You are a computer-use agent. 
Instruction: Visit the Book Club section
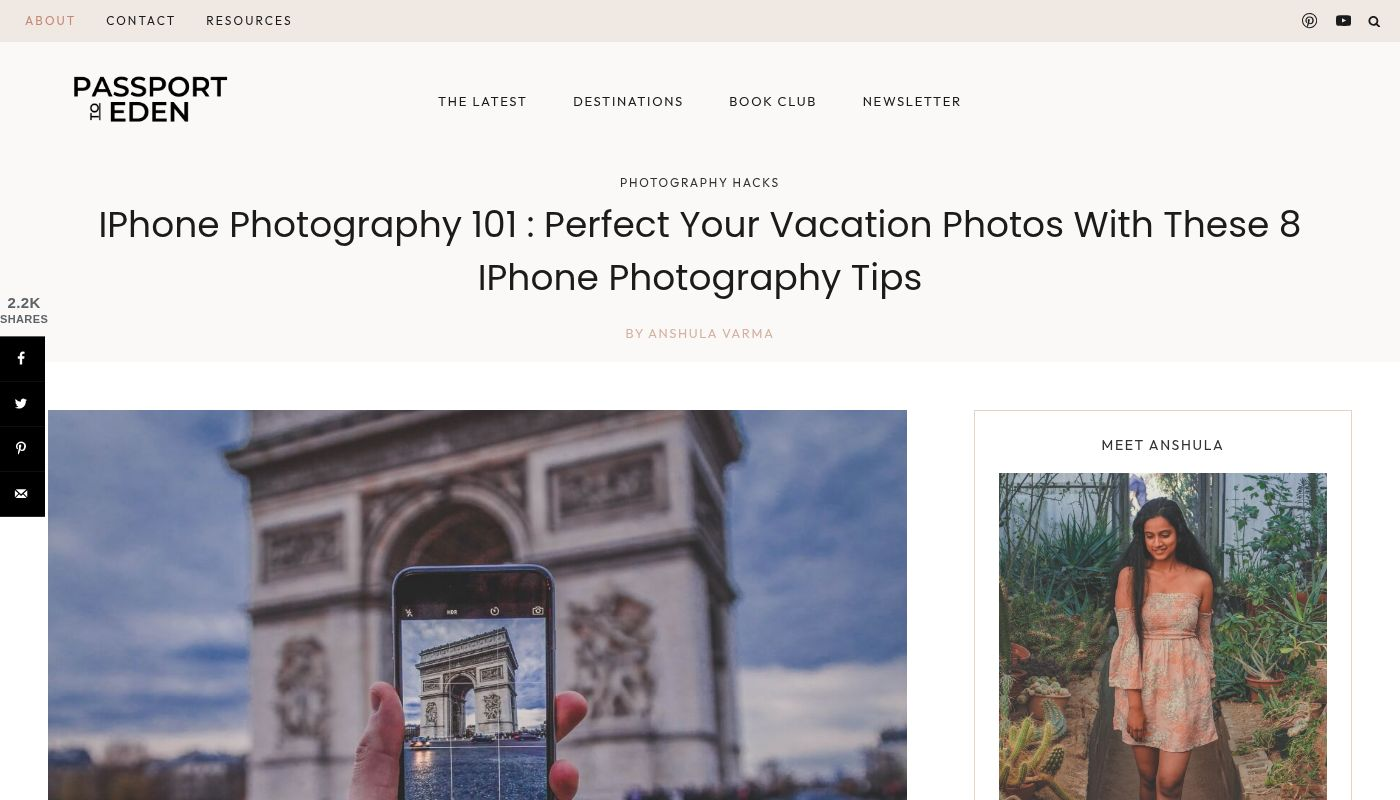773,101
